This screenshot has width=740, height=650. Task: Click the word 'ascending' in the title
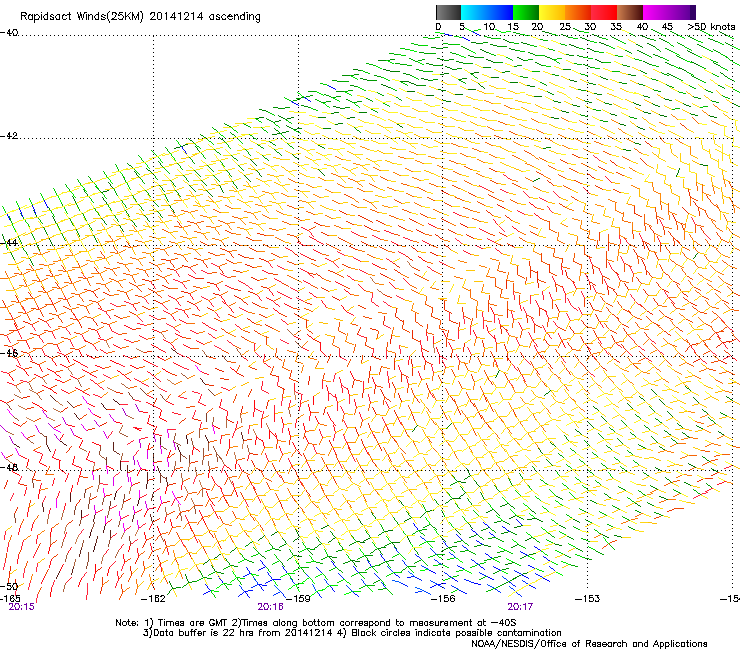(x=235, y=17)
